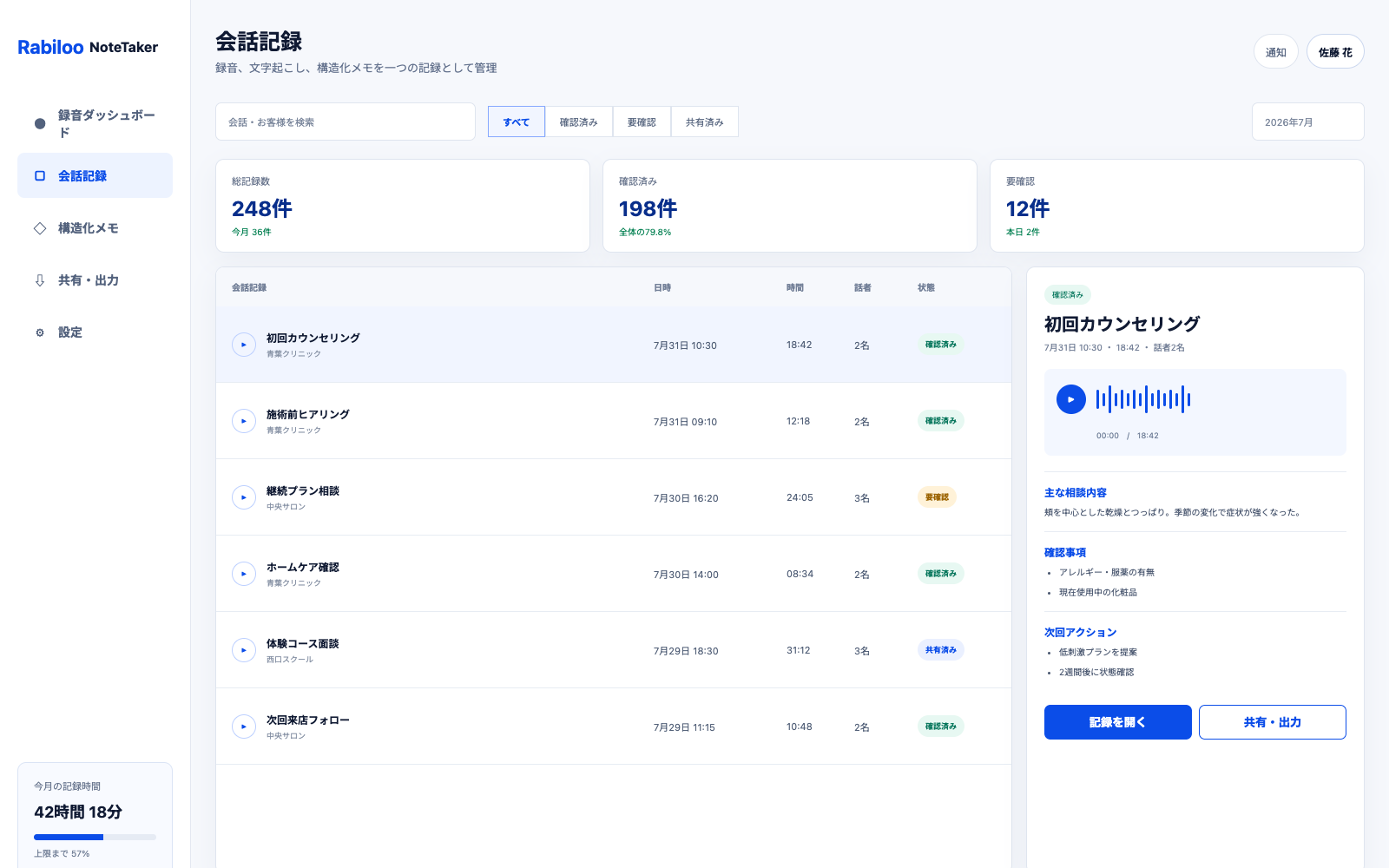Click the Rabiloo NoteTaker logo
Image resolution: width=1389 pixels, height=868 pixels.
coord(88,47)
